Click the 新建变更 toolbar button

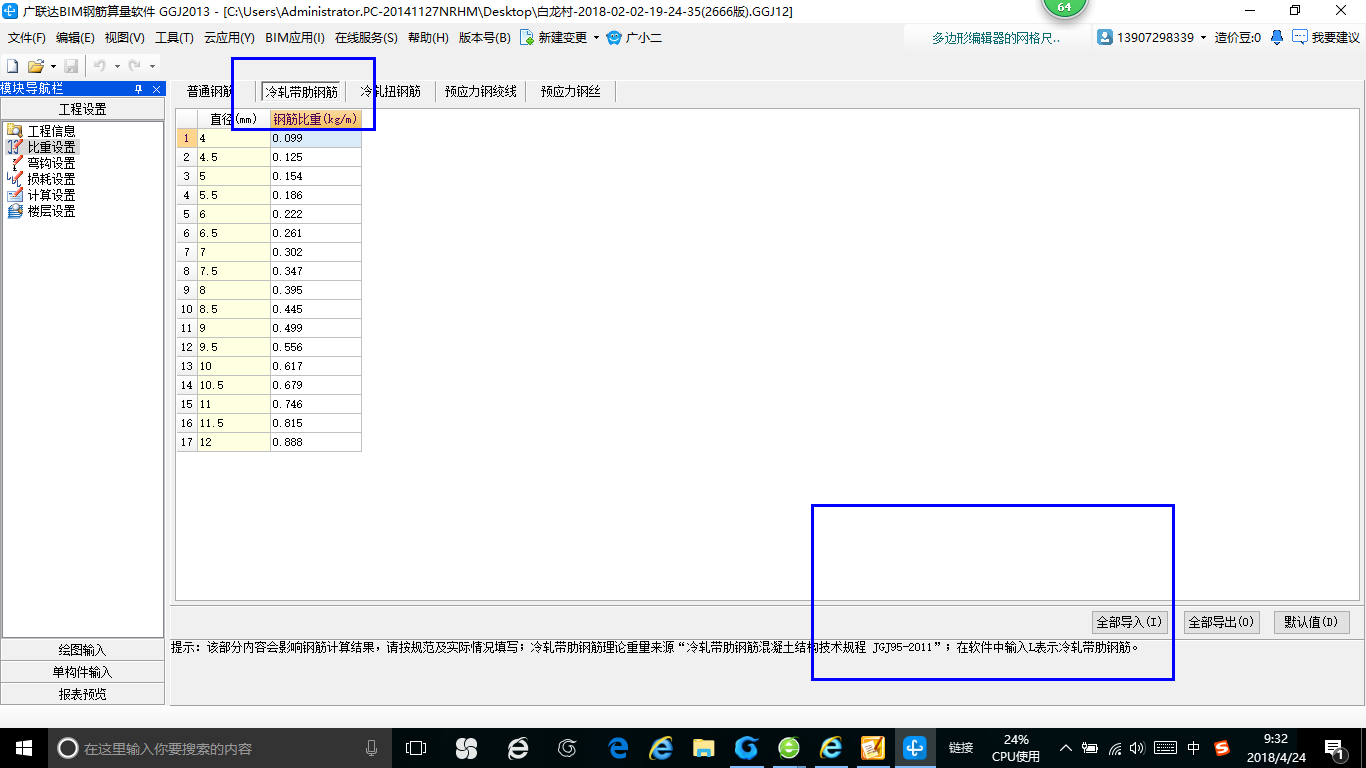(553, 38)
